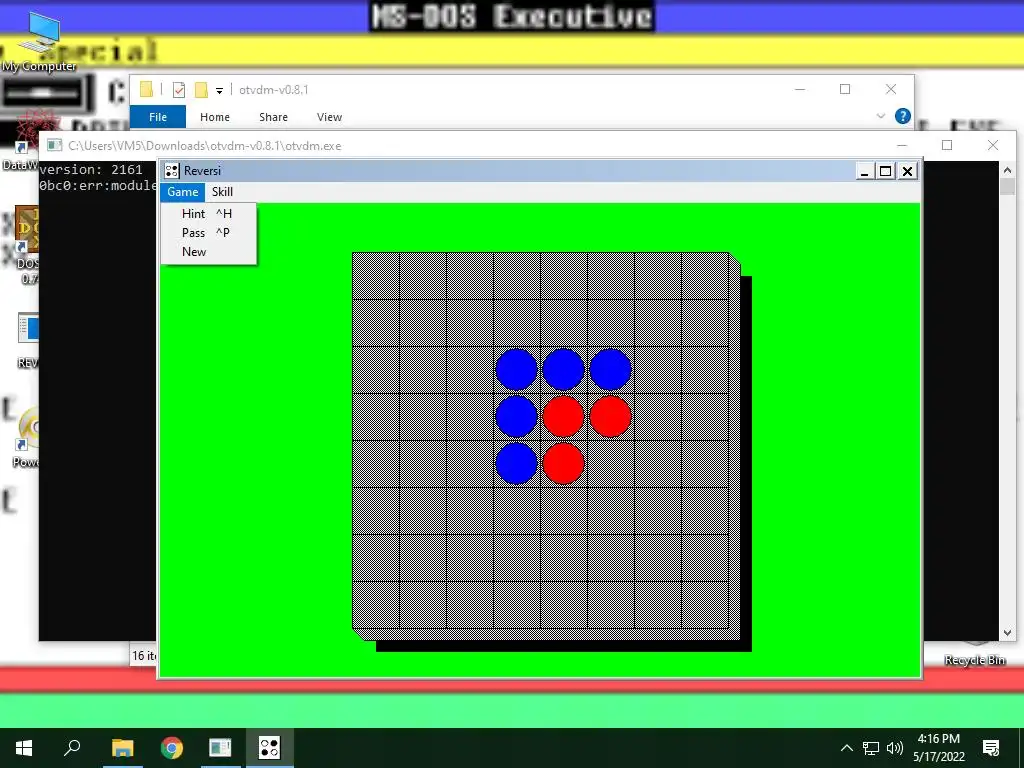Switch to Home tab in Explorer

[x=215, y=117]
